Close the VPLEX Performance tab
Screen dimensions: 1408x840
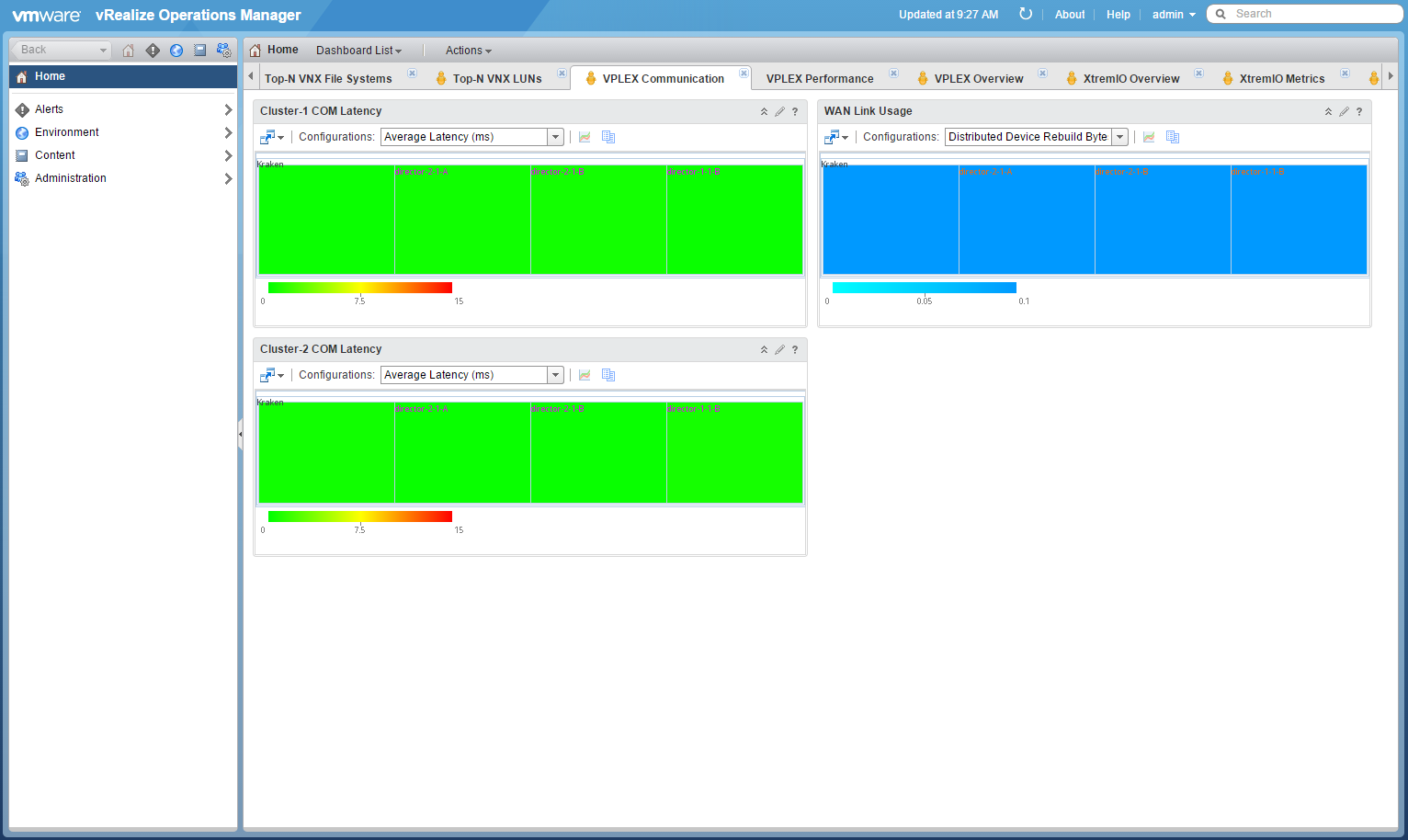coord(893,74)
